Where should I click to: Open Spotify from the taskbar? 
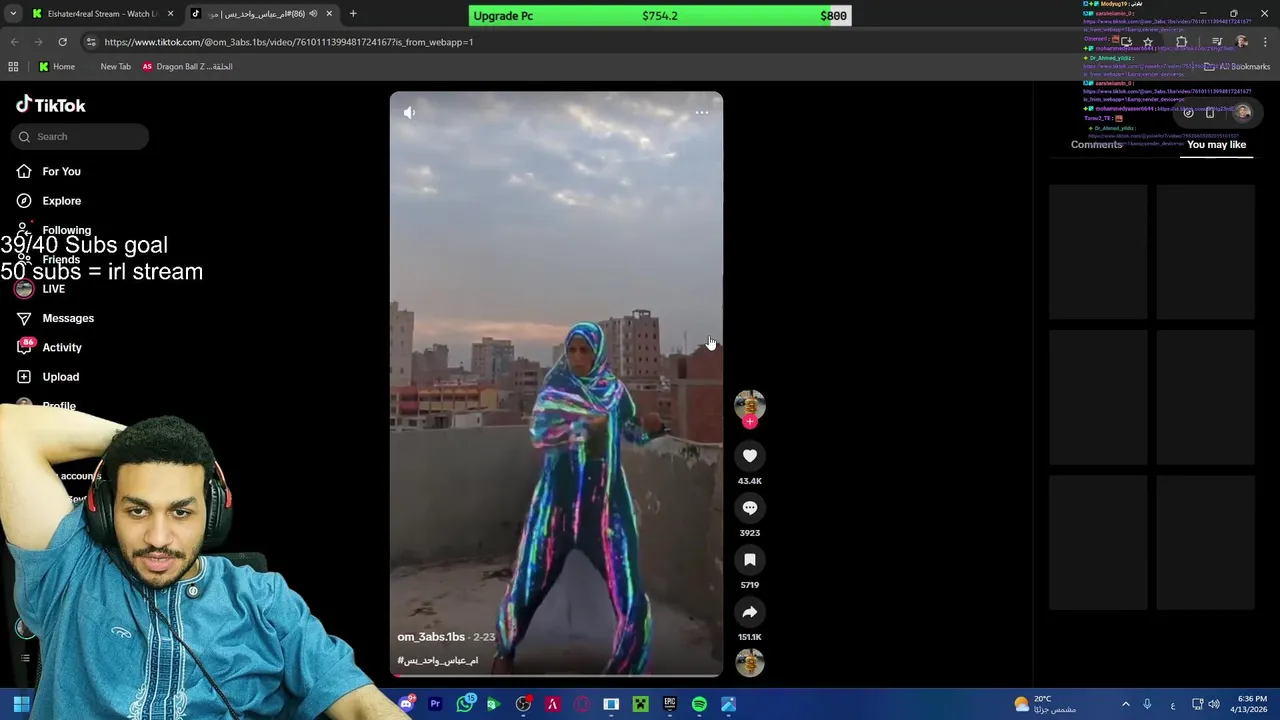[x=699, y=705]
